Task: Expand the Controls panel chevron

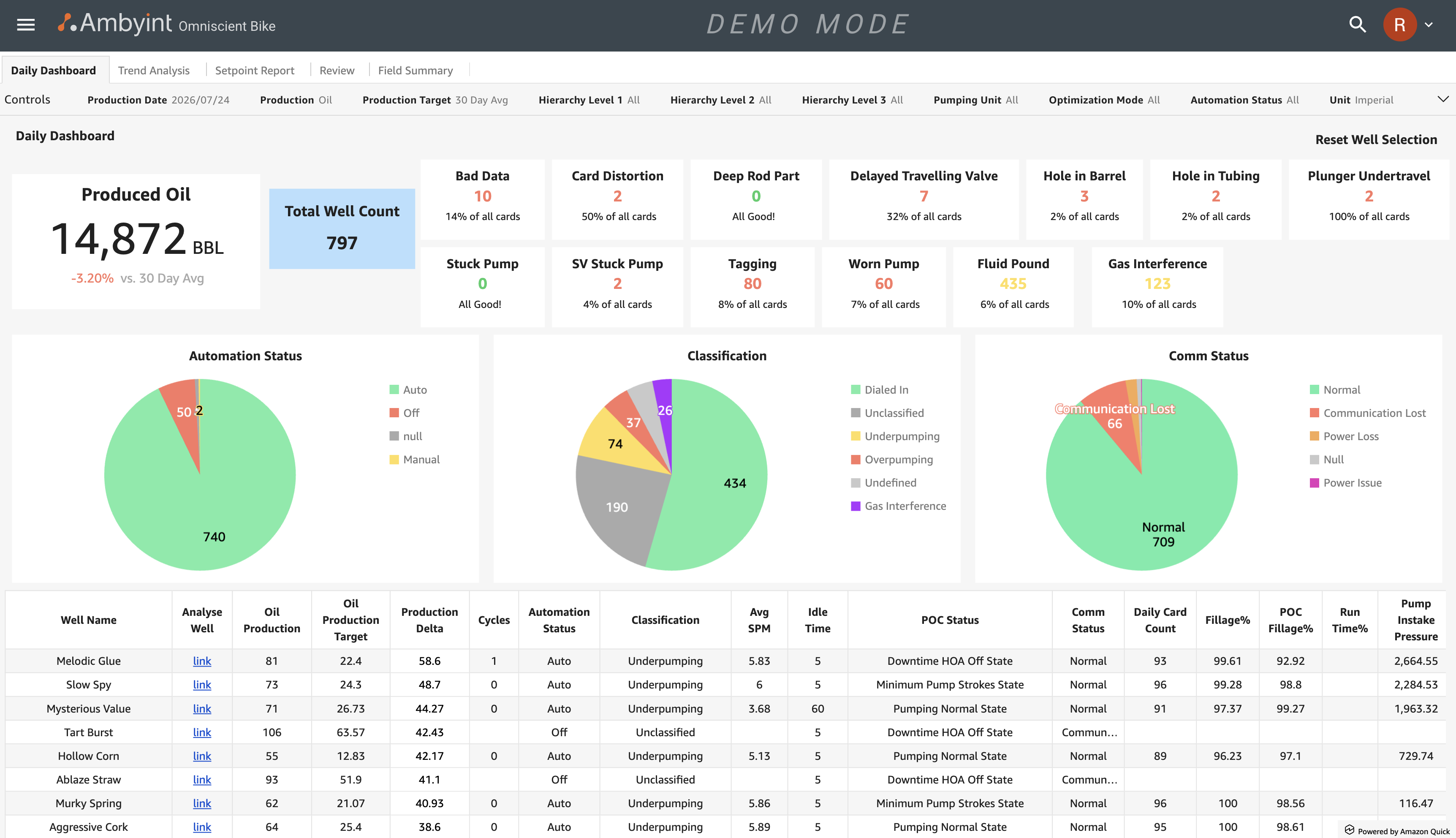Action: [x=1443, y=99]
